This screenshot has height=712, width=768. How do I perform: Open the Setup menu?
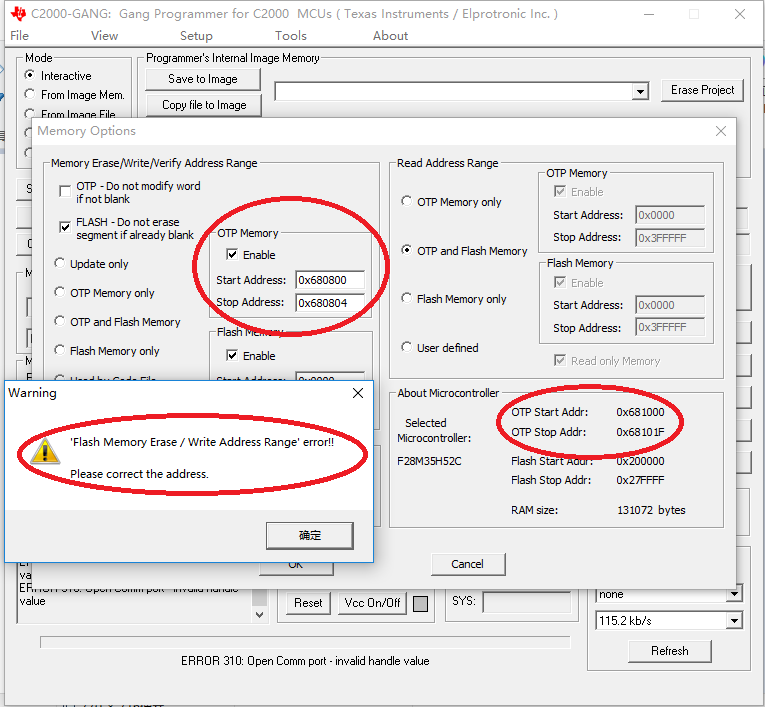(196, 36)
